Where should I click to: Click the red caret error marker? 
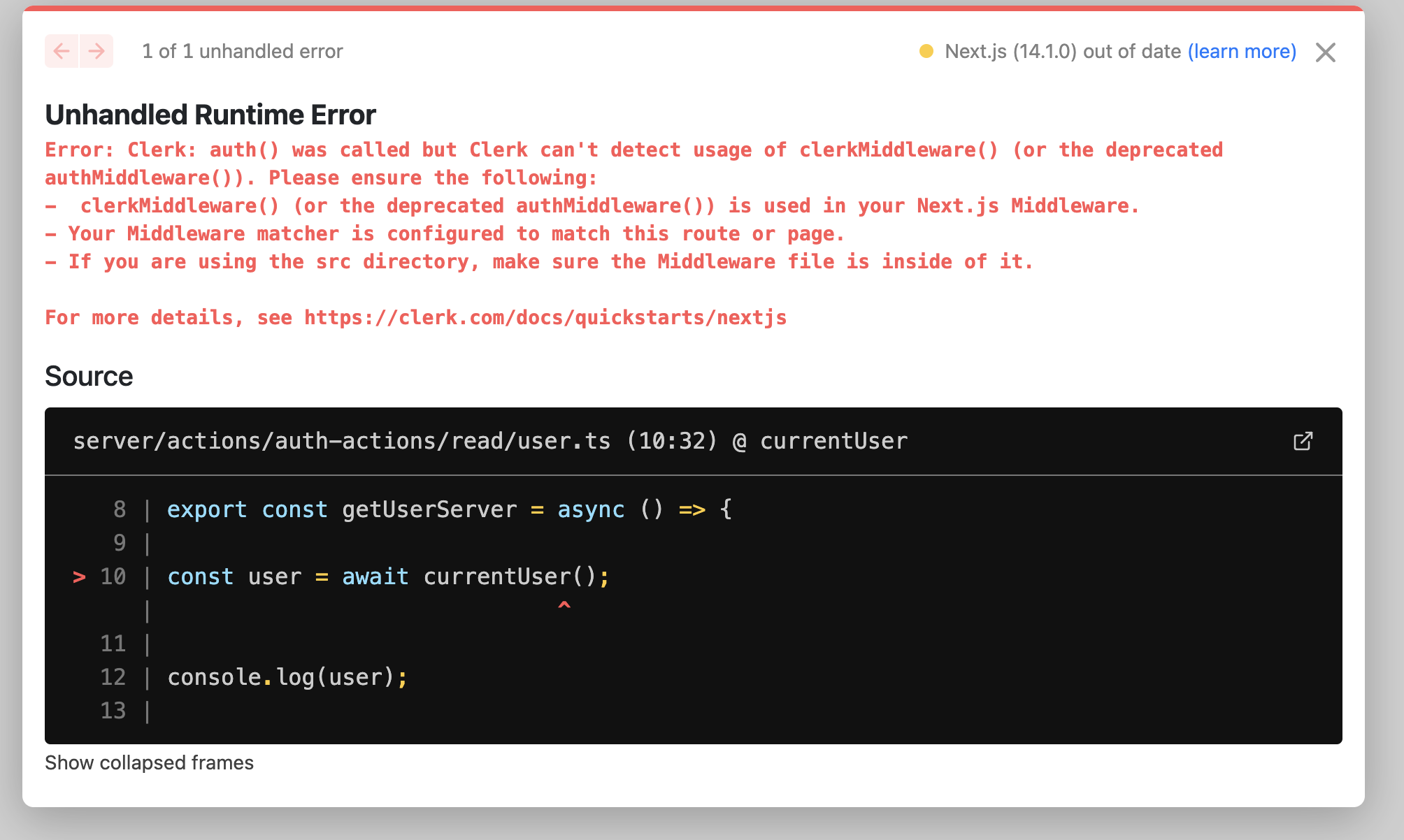click(564, 605)
